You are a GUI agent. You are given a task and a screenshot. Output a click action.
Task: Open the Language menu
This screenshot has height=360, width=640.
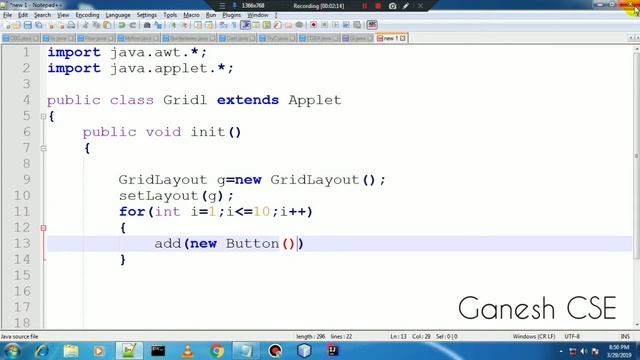118,15
